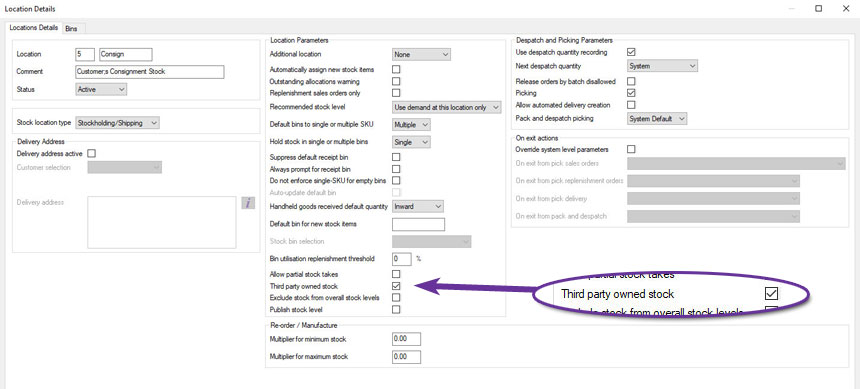Switch to the Bins tab

tap(71, 29)
